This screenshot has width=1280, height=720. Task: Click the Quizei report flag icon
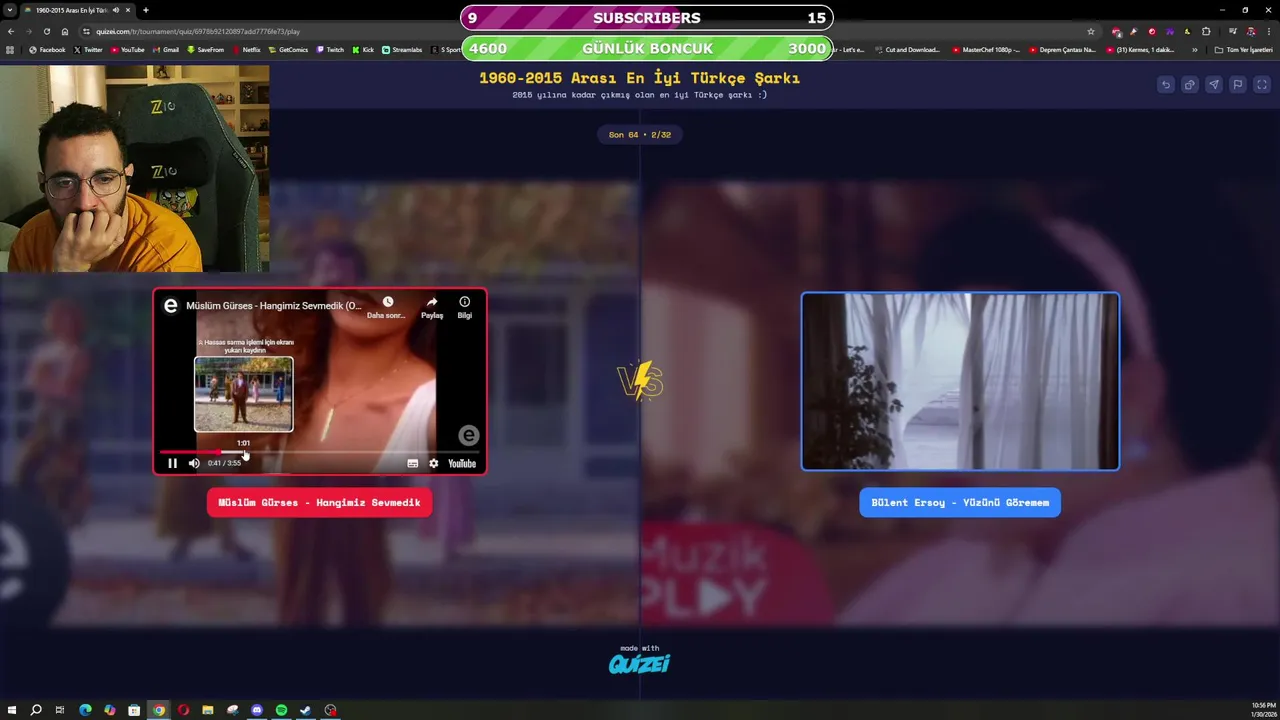pos(1237,85)
